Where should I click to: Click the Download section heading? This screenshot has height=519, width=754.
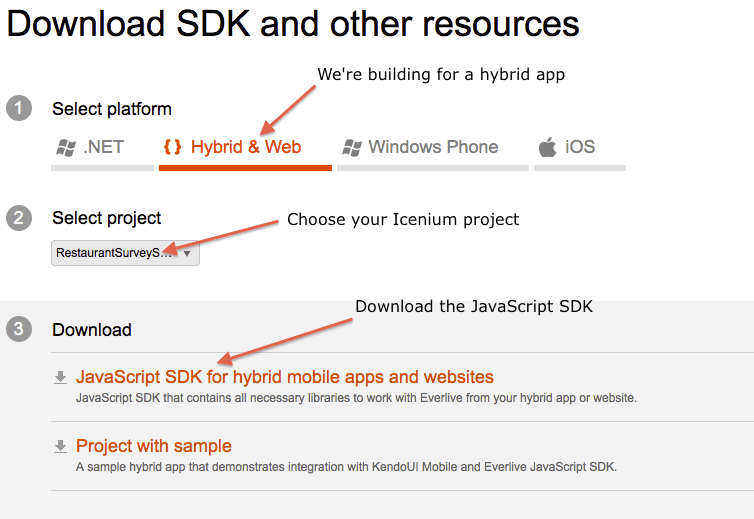click(x=92, y=330)
